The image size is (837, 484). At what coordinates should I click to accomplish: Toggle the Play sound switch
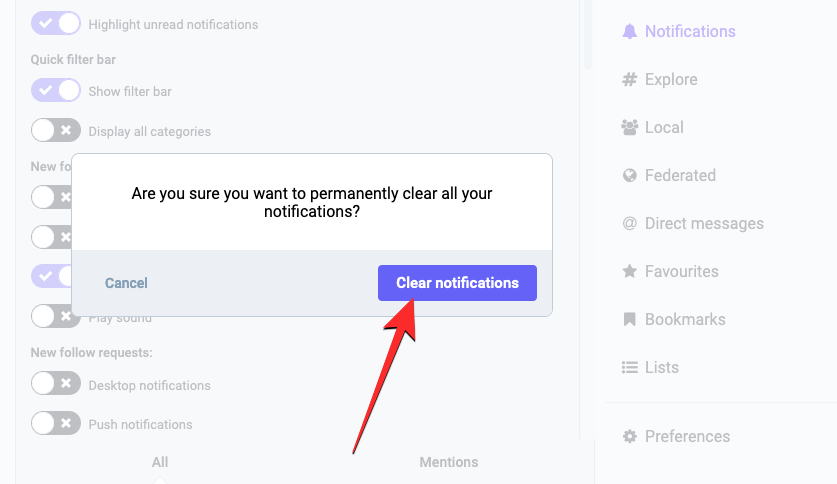click(56, 316)
